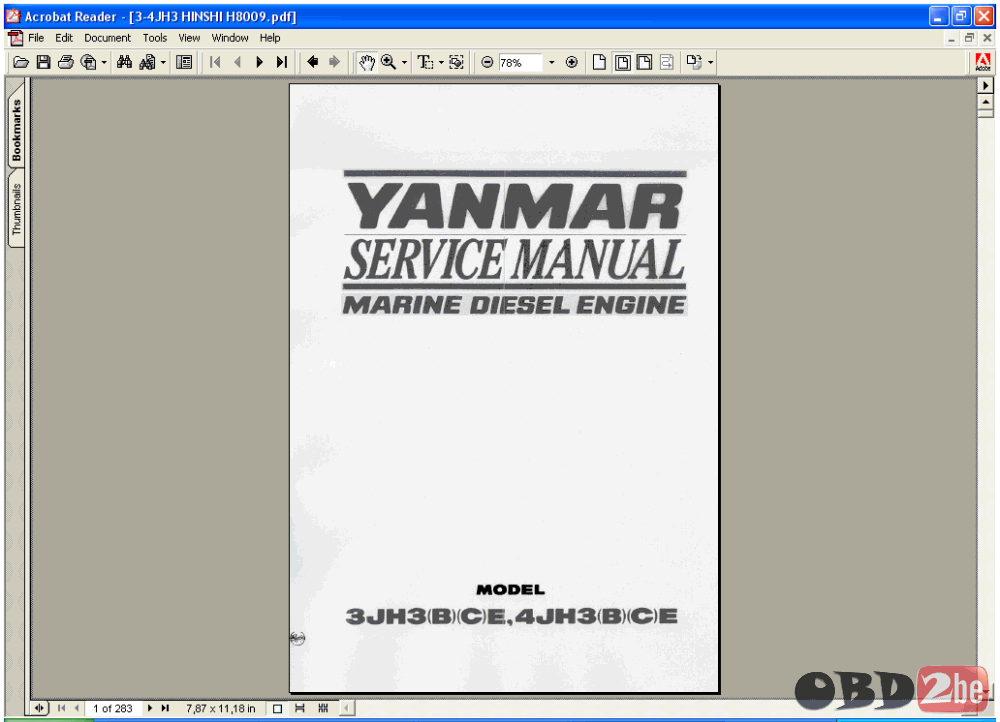1000x722 pixels.
Task: Go to the previous view arrow
Action: click(312, 63)
